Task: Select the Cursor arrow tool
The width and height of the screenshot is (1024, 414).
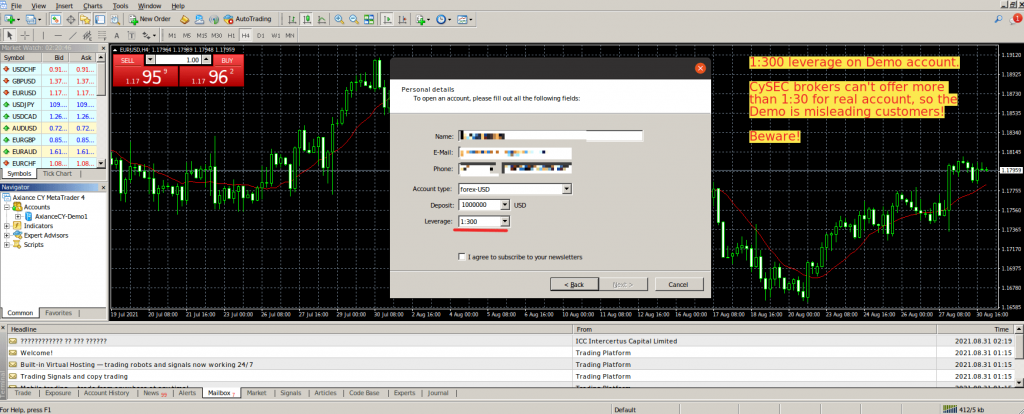Action: coord(10,35)
